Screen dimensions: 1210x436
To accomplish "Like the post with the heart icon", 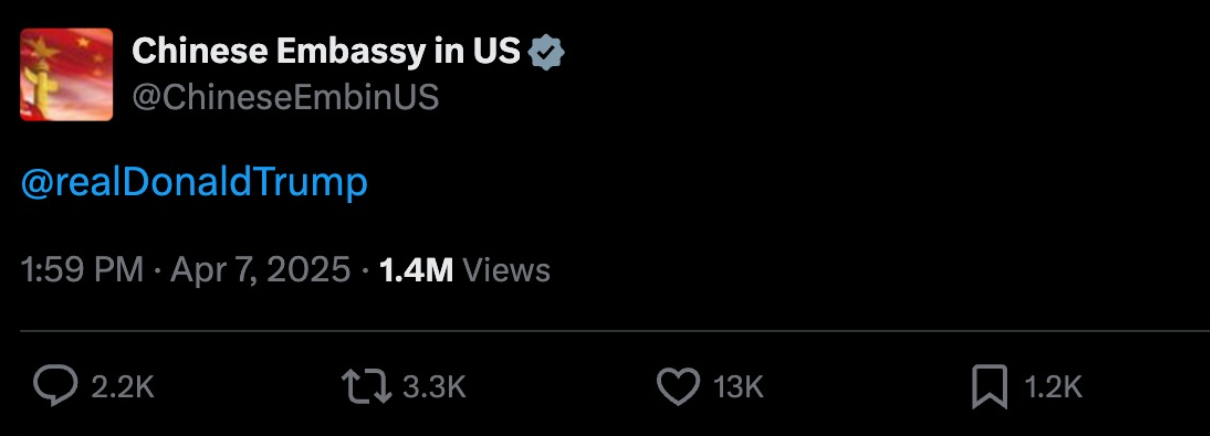I will click(x=678, y=387).
